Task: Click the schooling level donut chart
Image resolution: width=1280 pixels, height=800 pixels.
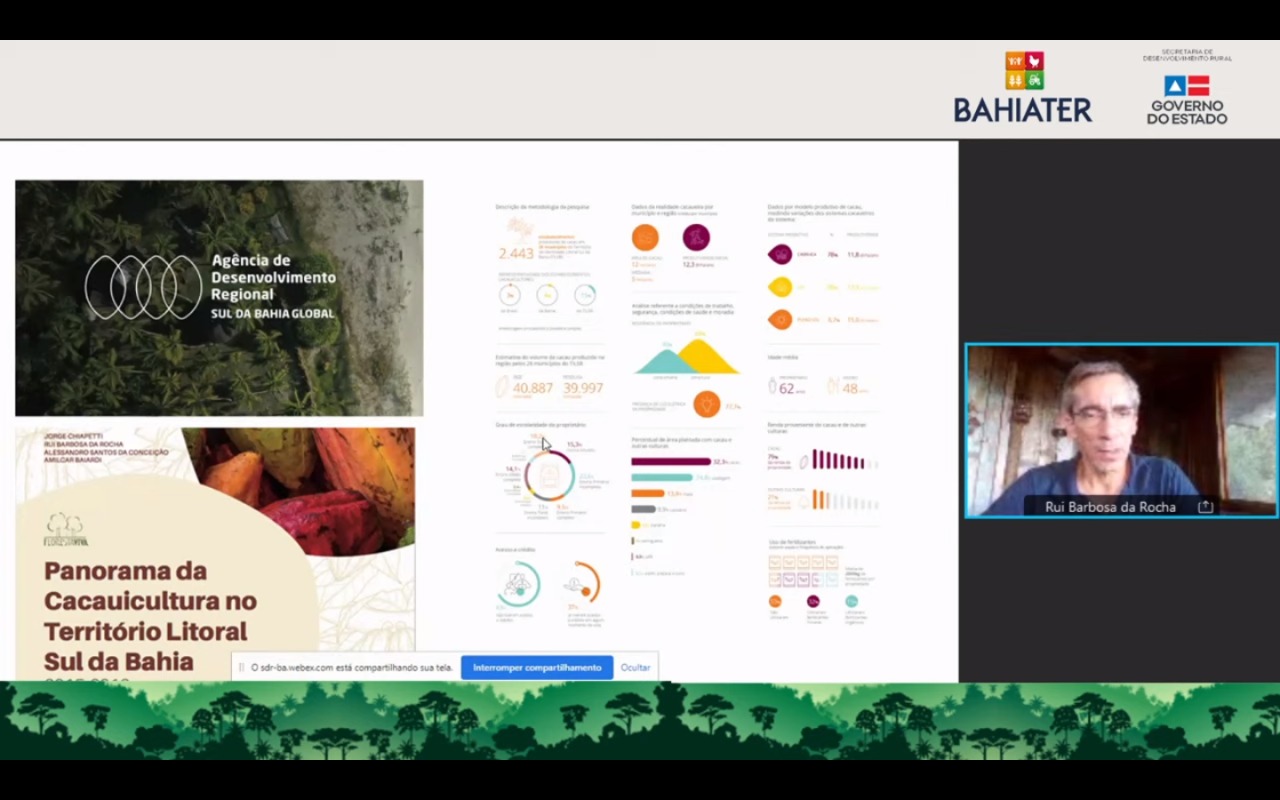Action: point(549,475)
